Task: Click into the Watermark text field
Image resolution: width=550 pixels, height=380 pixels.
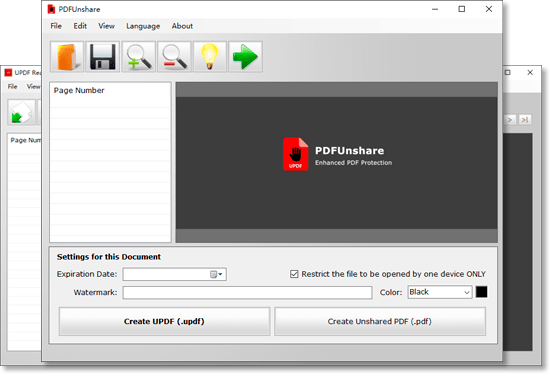Action: 247,293
